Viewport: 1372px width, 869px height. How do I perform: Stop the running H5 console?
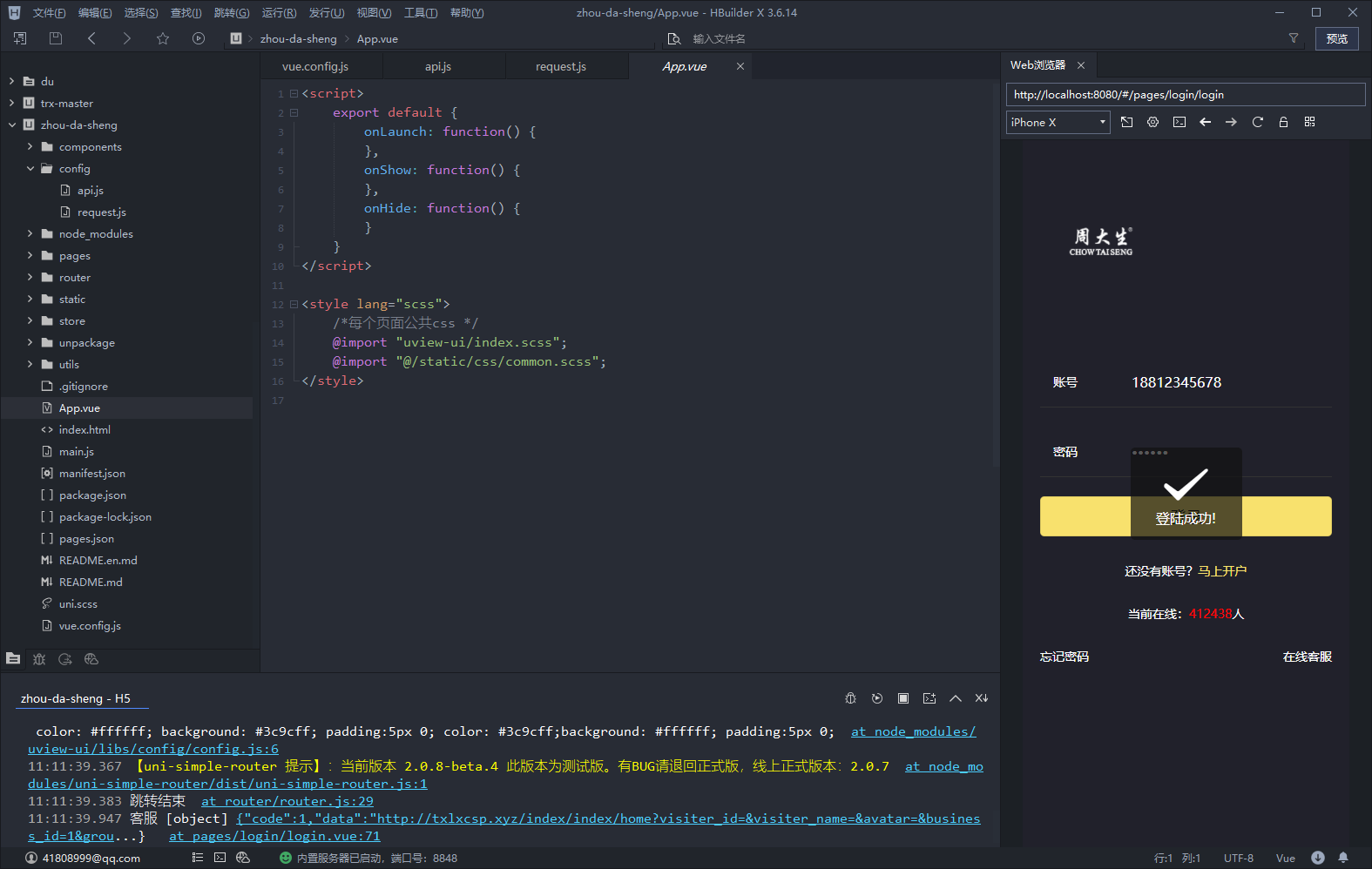903,698
